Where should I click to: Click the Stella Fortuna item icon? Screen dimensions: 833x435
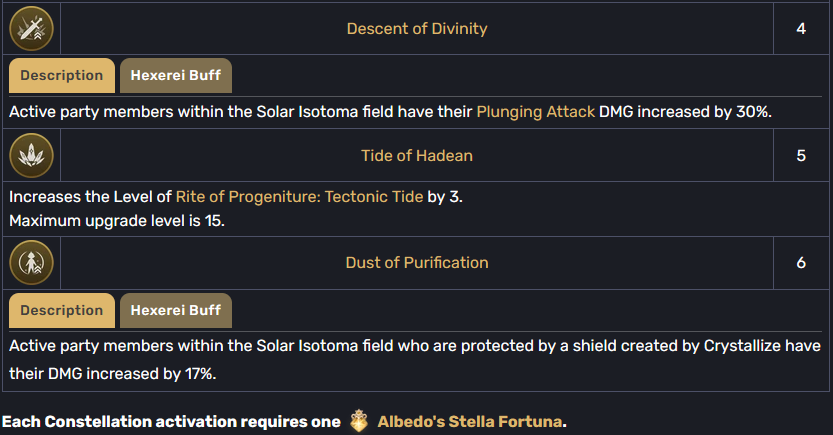coord(359,421)
